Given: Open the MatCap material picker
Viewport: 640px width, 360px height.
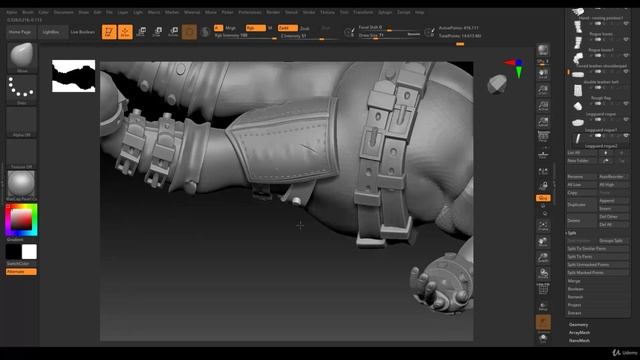Looking at the screenshot, I should [22, 185].
